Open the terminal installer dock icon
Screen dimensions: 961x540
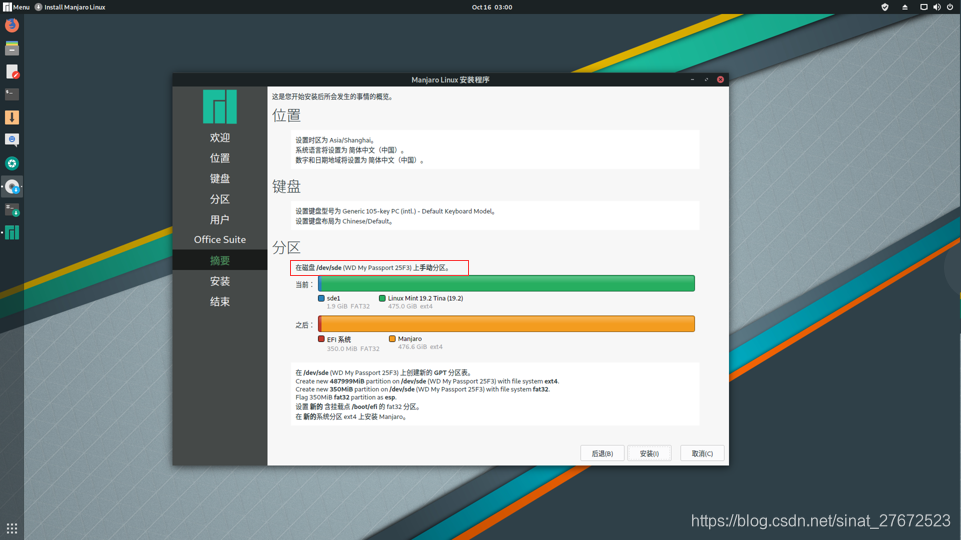point(12,210)
